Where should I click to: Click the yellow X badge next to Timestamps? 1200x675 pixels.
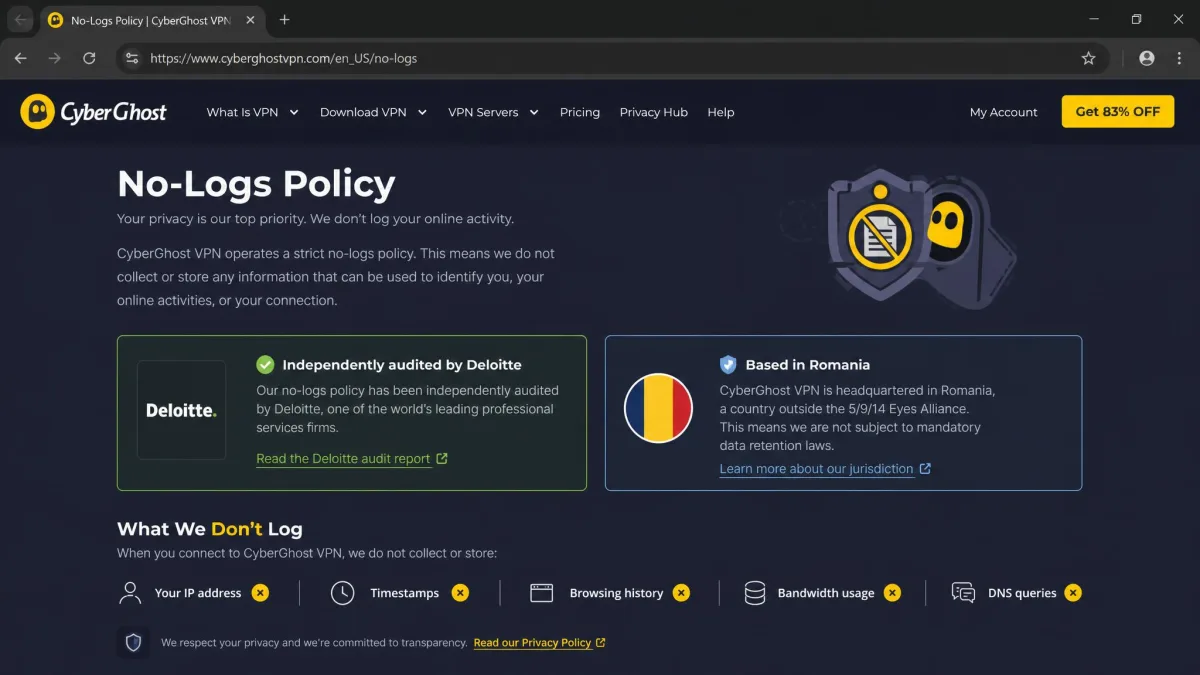(x=460, y=593)
